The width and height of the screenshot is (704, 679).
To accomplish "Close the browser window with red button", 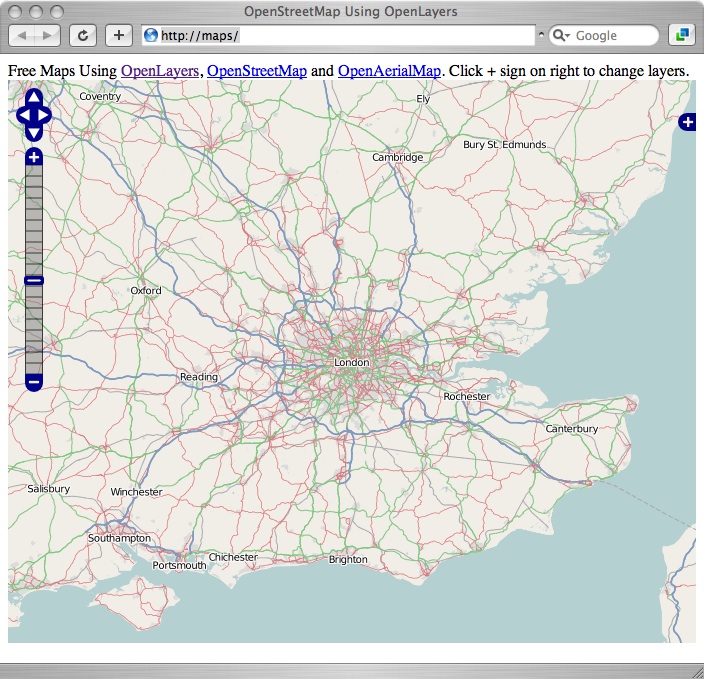I will (15, 12).
